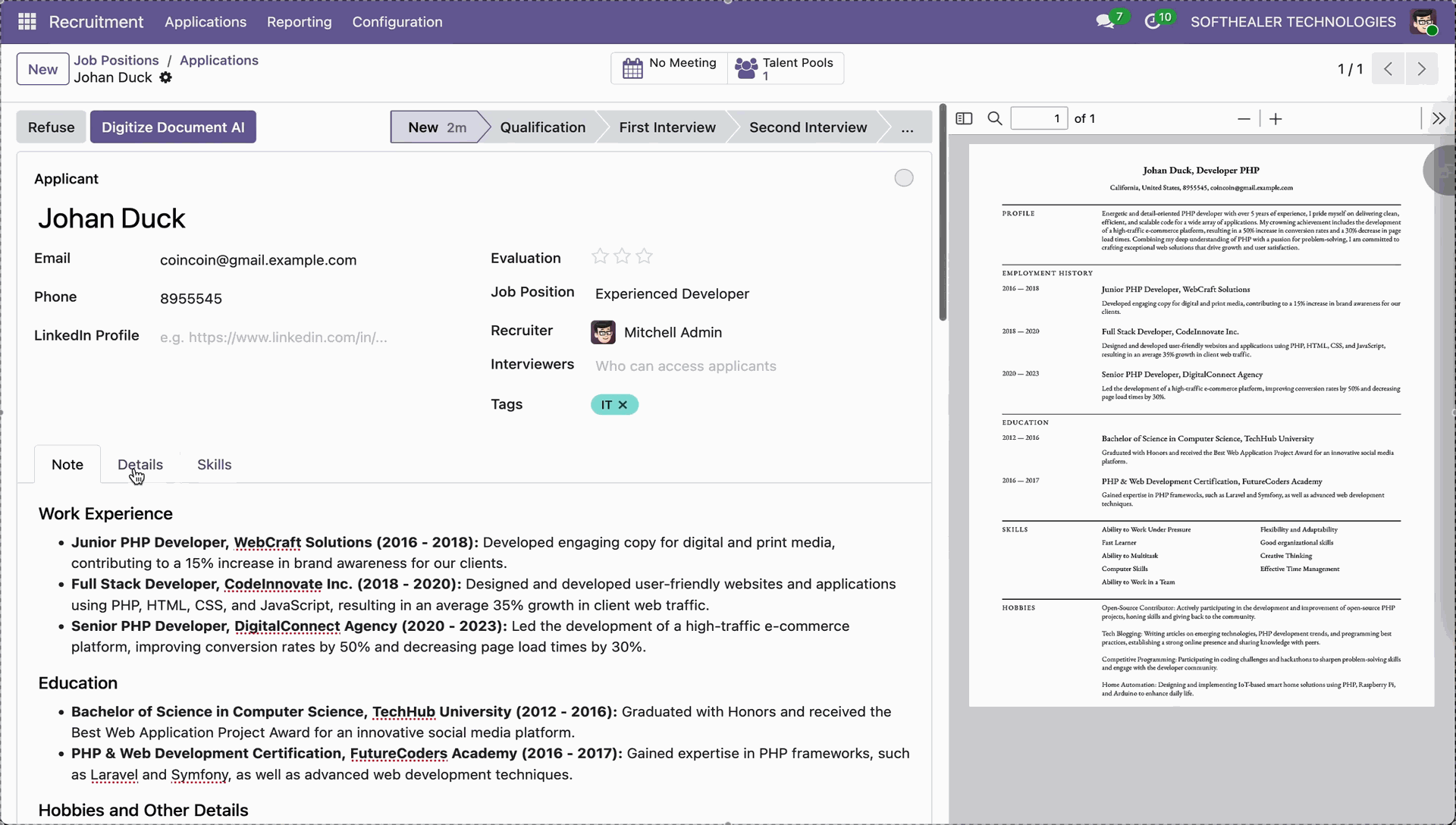Zoom in the PDF with plus icon
Screen dimensions: 1456x825
click(1276, 119)
